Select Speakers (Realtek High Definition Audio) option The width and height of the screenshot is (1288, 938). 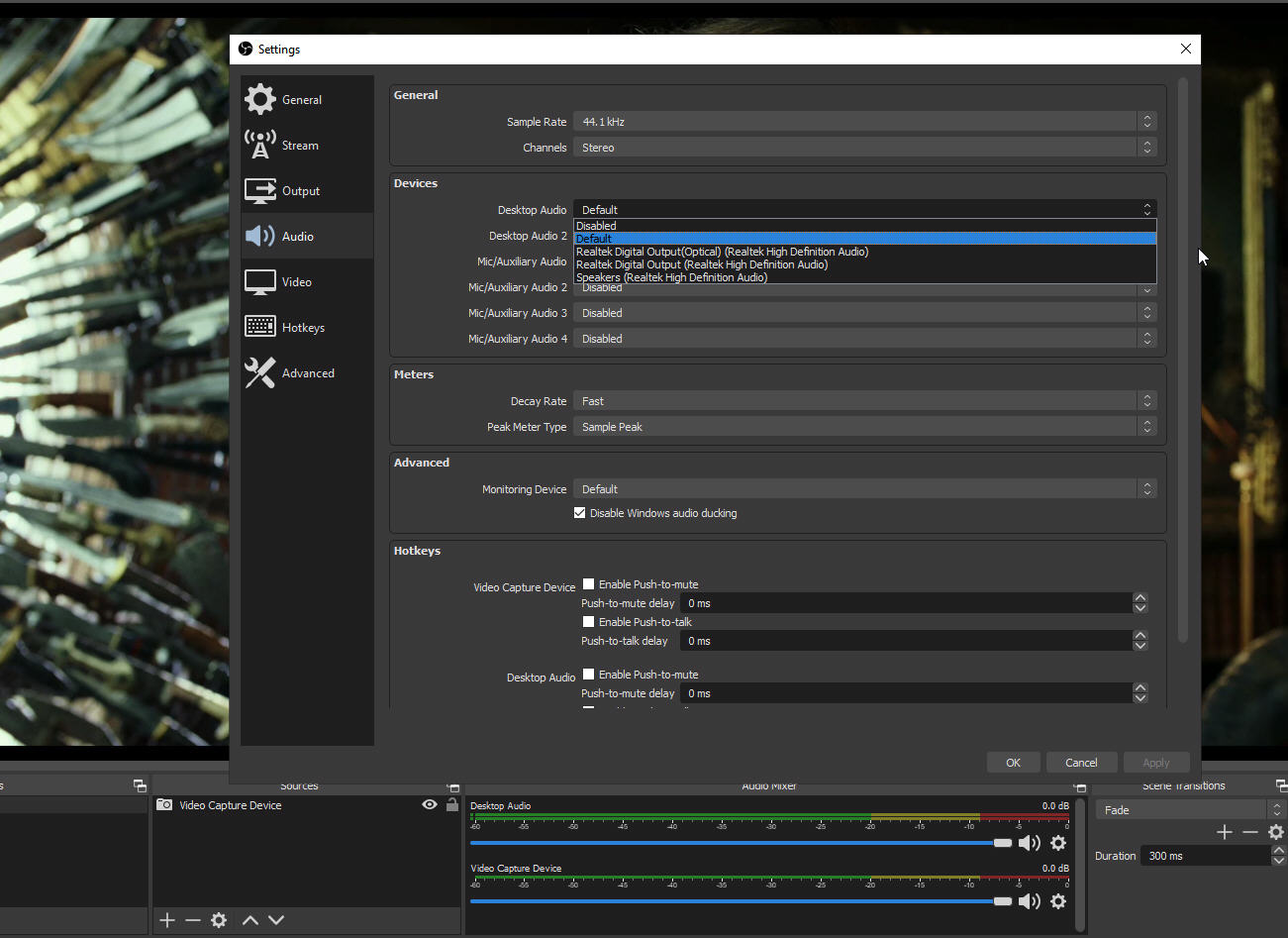click(671, 277)
